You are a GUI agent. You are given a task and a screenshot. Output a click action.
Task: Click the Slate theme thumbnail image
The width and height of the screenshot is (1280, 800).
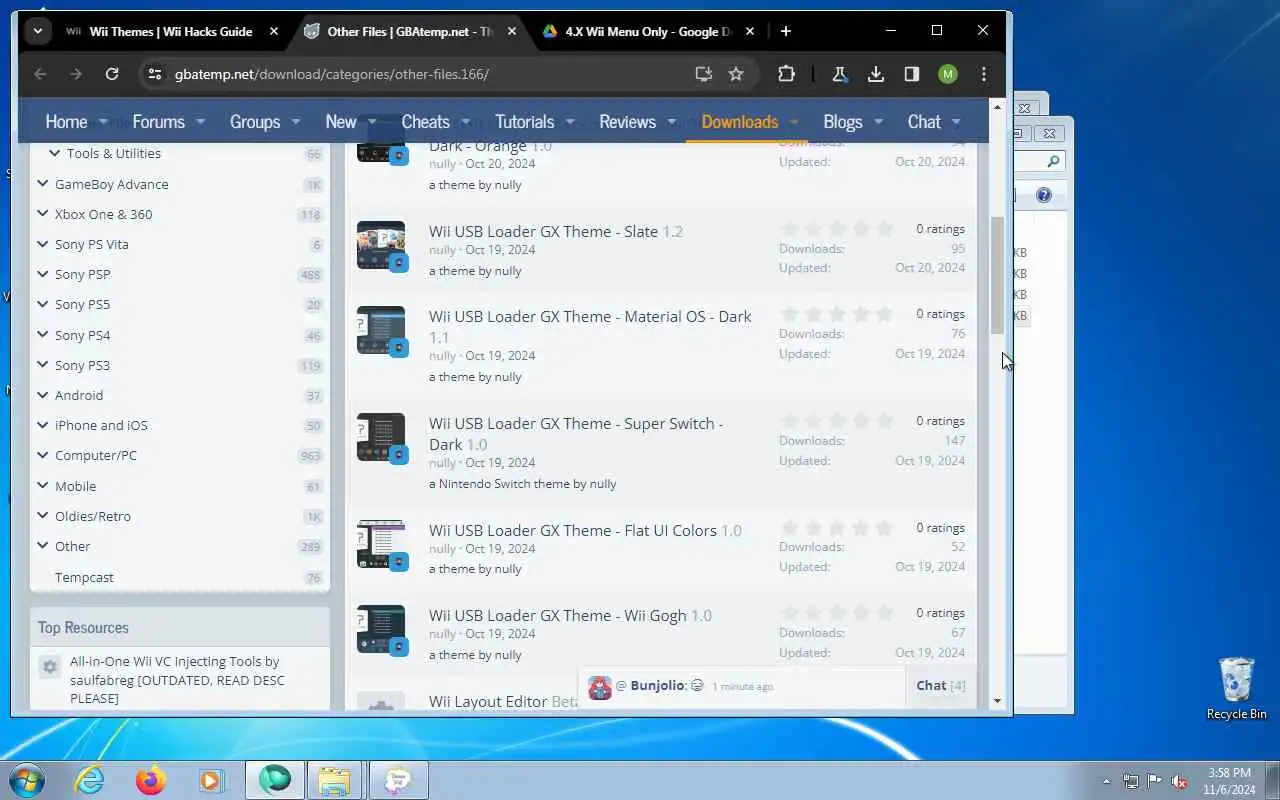click(x=381, y=245)
